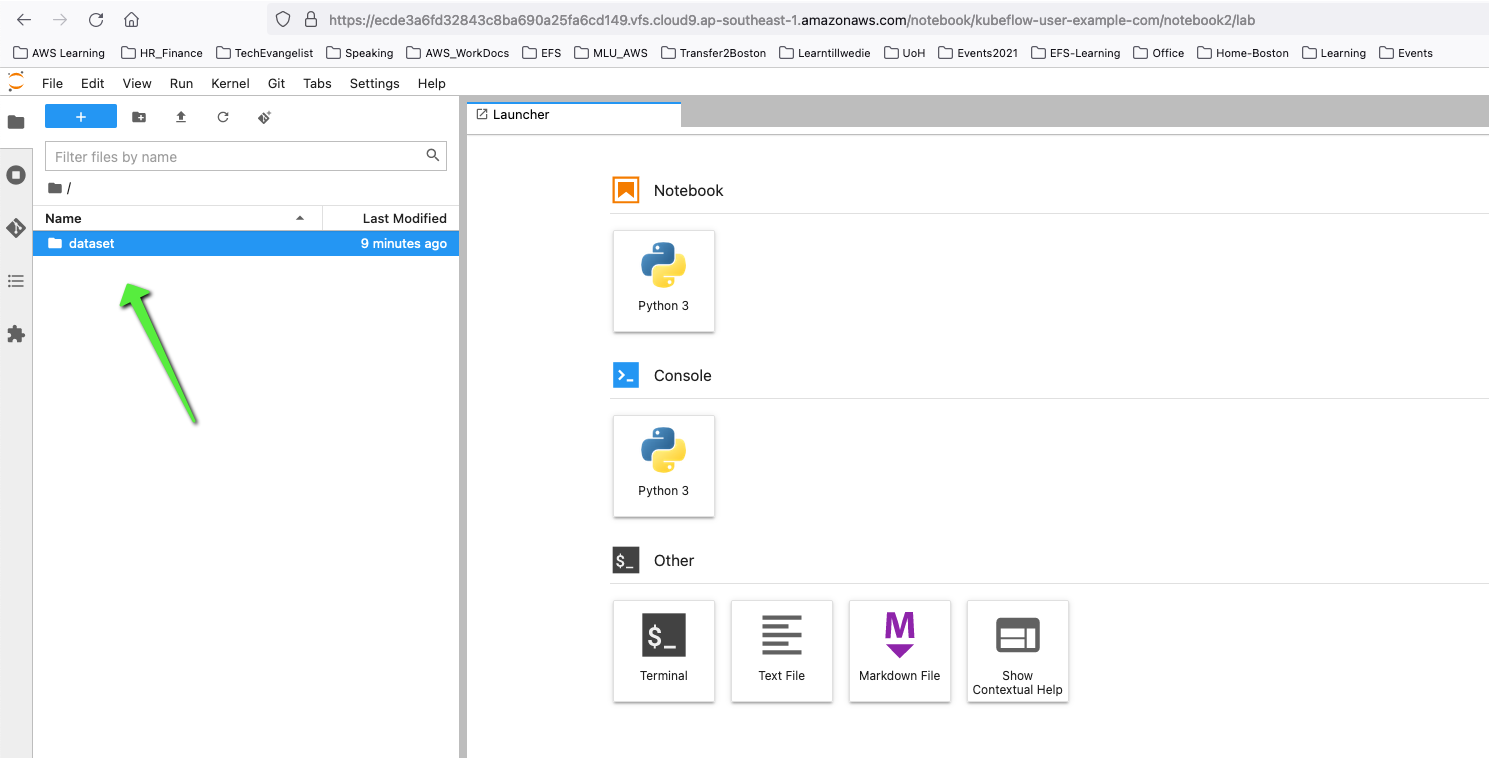Click the root folder breadcrumb icon
The image size is (1489, 758).
pyautogui.click(x=55, y=188)
